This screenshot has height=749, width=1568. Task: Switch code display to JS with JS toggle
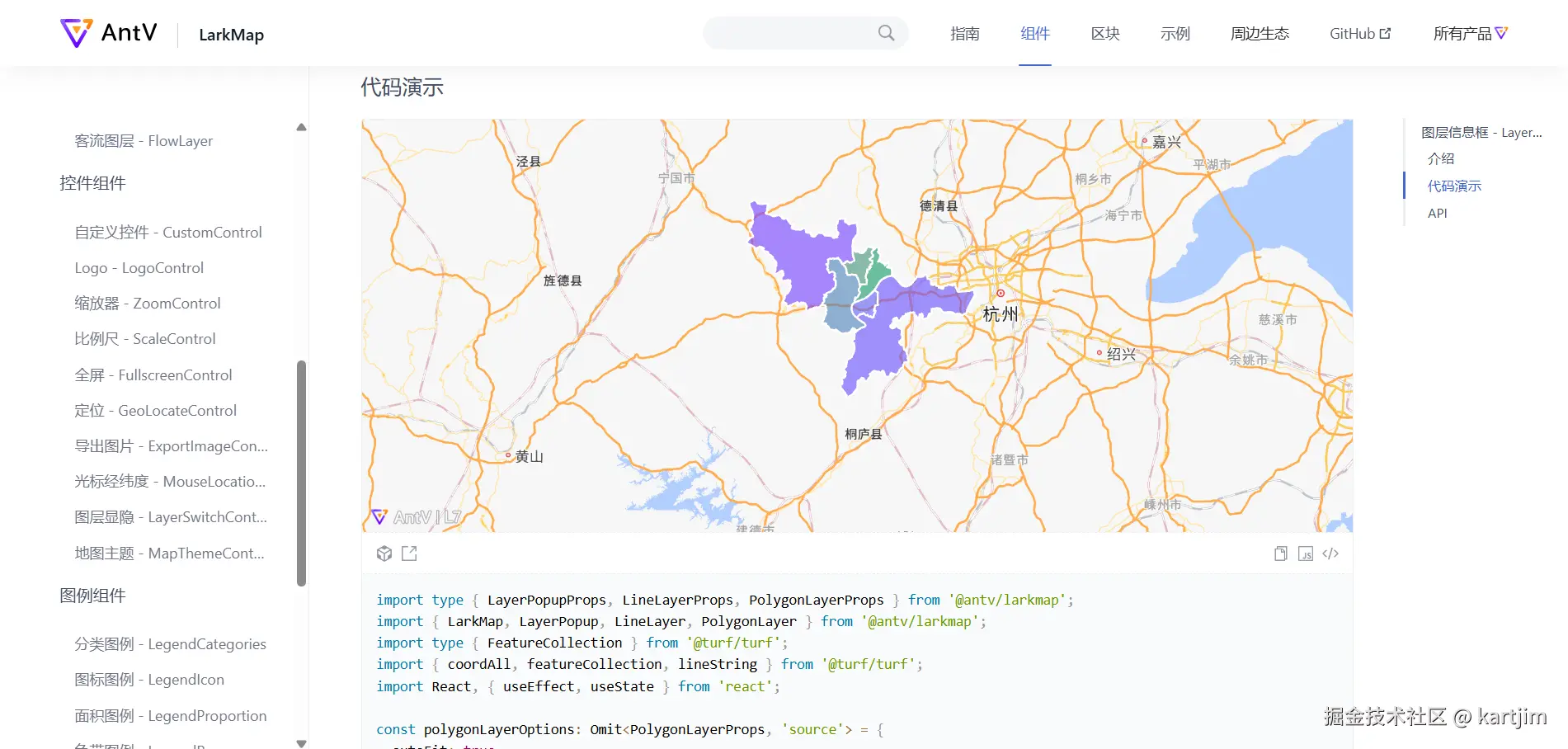tap(1305, 554)
